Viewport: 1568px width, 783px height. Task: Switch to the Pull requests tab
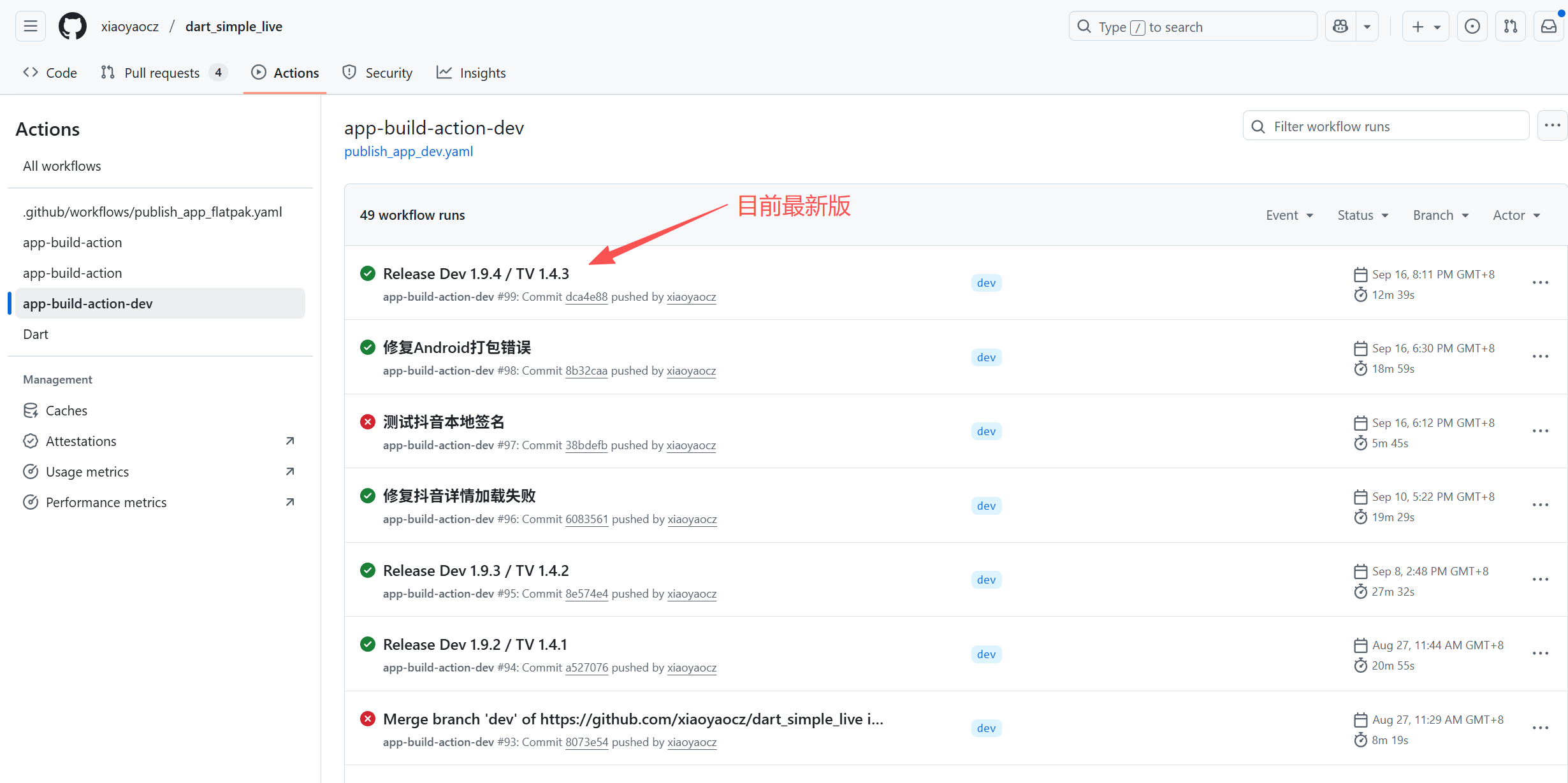(x=162, y=73)
